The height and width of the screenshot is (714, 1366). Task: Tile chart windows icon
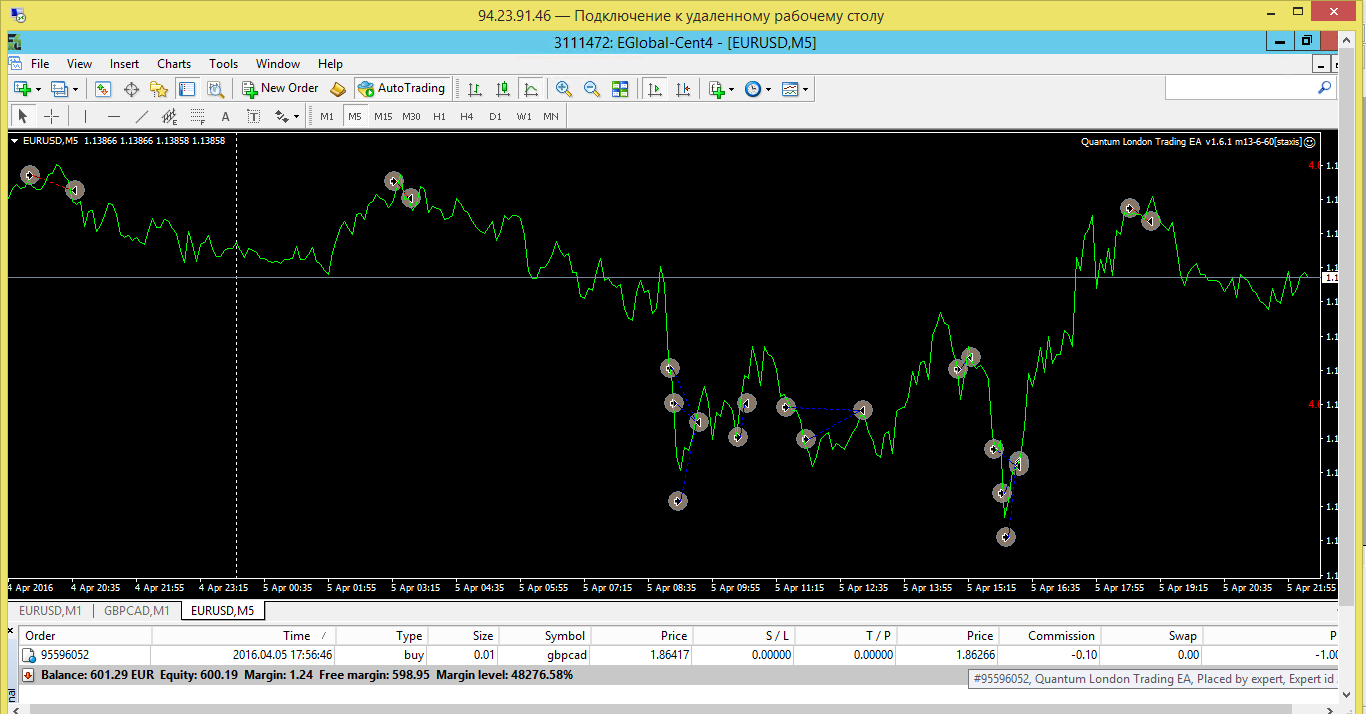(620, 89)
